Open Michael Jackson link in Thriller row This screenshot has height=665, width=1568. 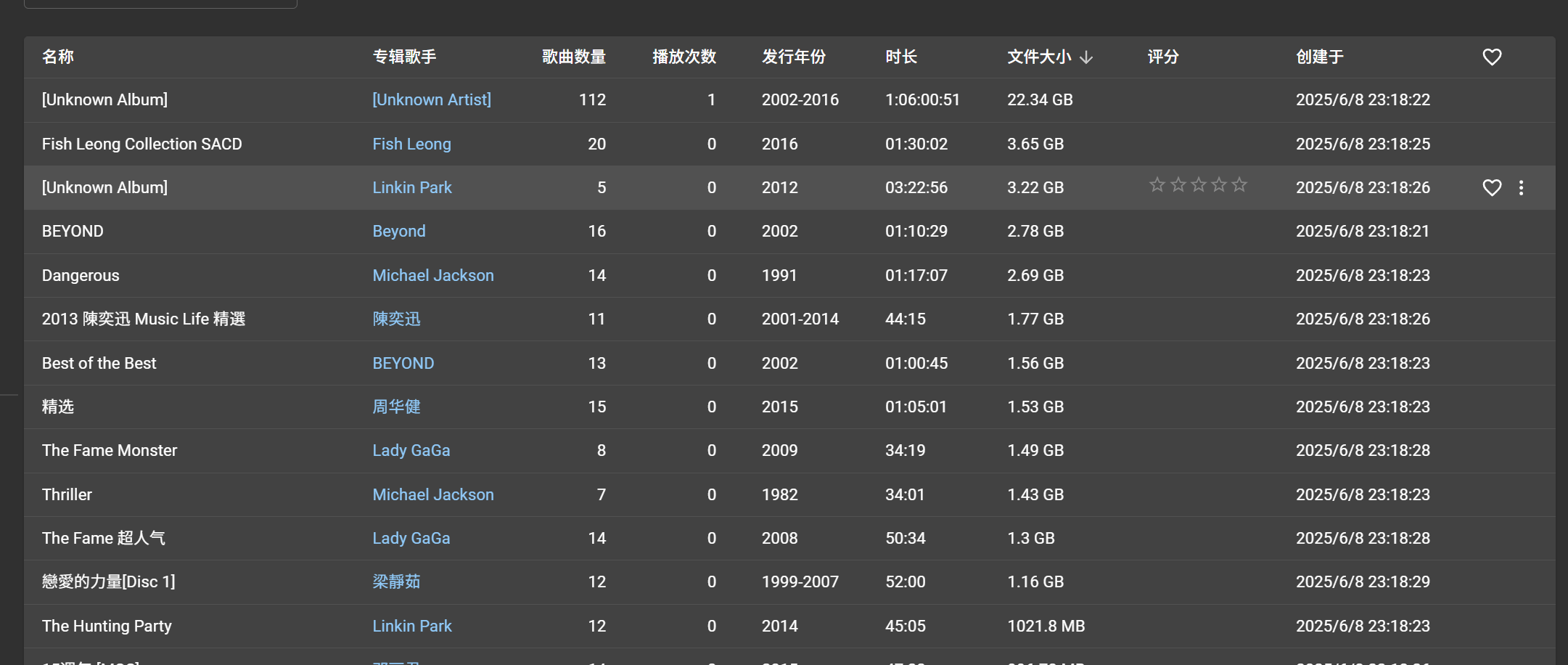pyautogui.click(x=433, y=494)
